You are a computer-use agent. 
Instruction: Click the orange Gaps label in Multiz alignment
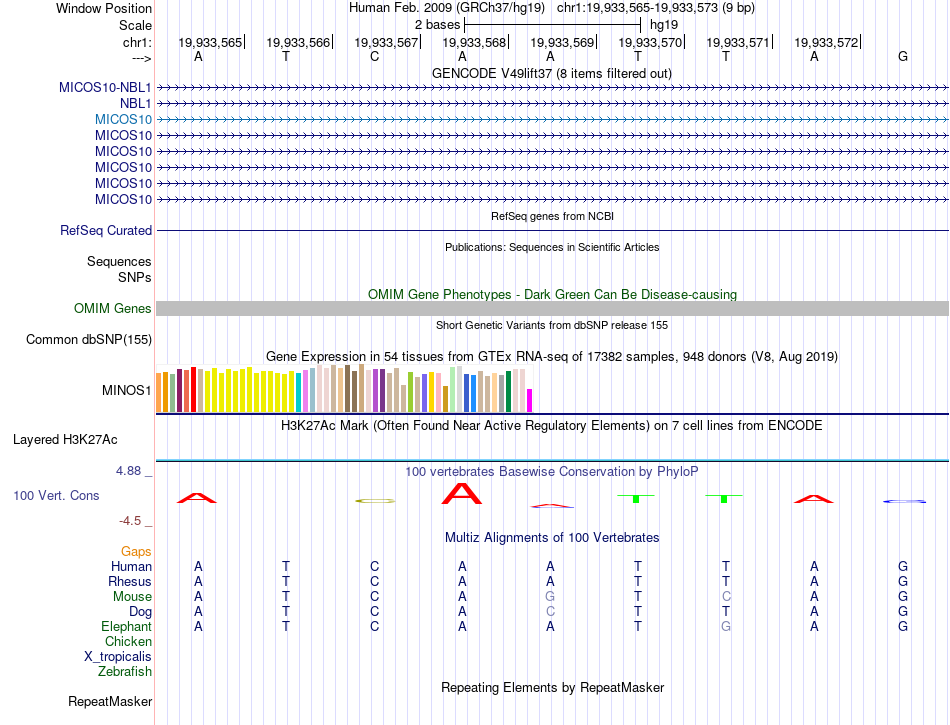(x=136, y=551)
